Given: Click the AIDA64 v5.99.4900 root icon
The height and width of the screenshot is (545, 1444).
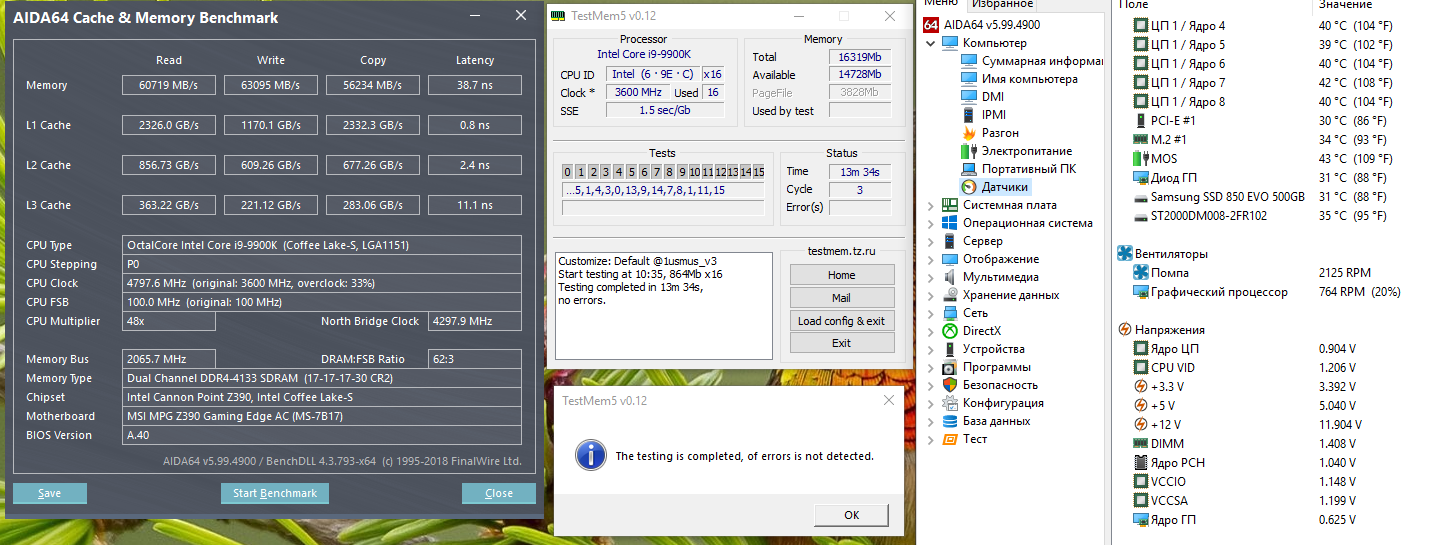Looking at the screenshot, I should pyautogui.click(x=931, y=25).
